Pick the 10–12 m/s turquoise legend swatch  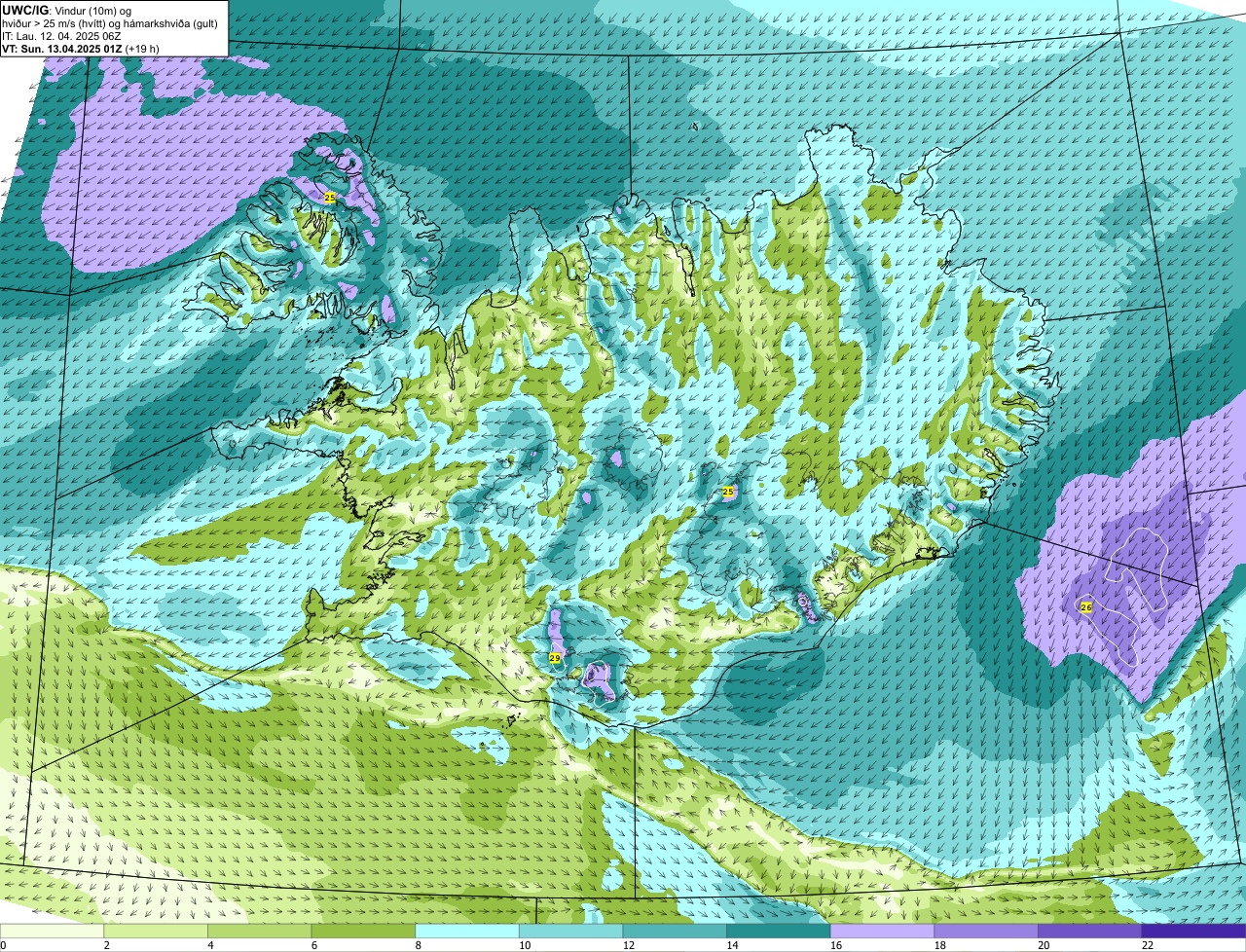570,932
